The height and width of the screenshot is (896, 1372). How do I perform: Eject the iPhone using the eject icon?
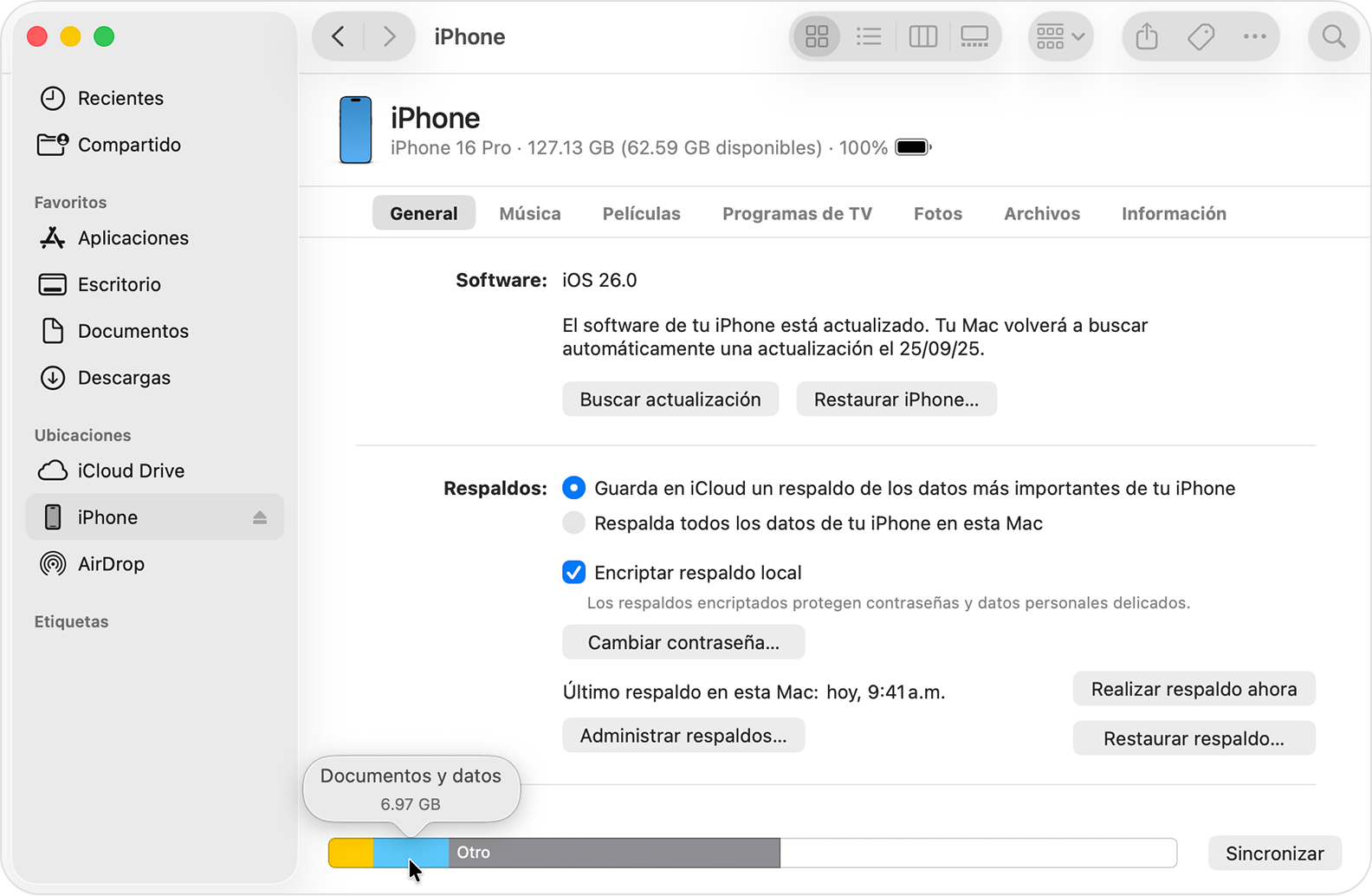click(260, 517)
